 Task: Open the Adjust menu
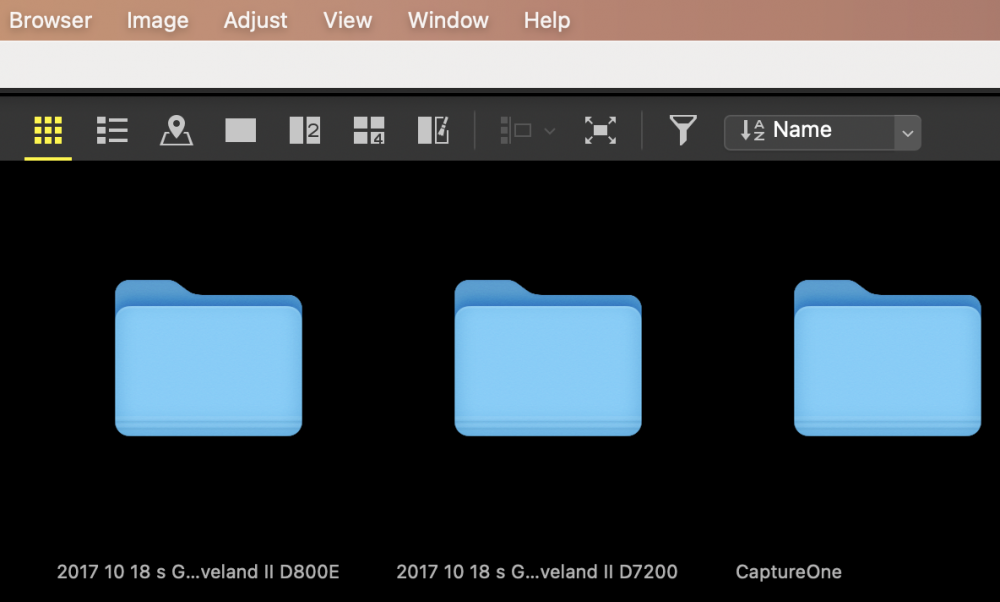click(255, 20)
